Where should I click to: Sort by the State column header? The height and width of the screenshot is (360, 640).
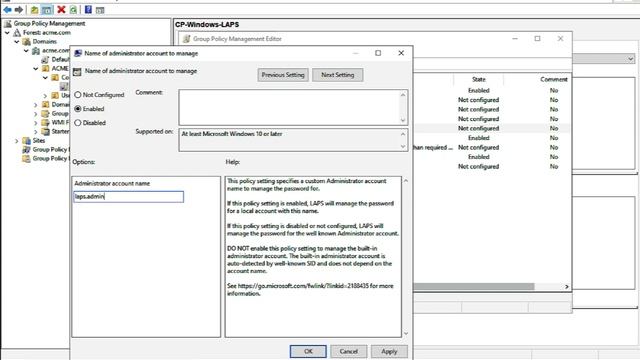478,80
